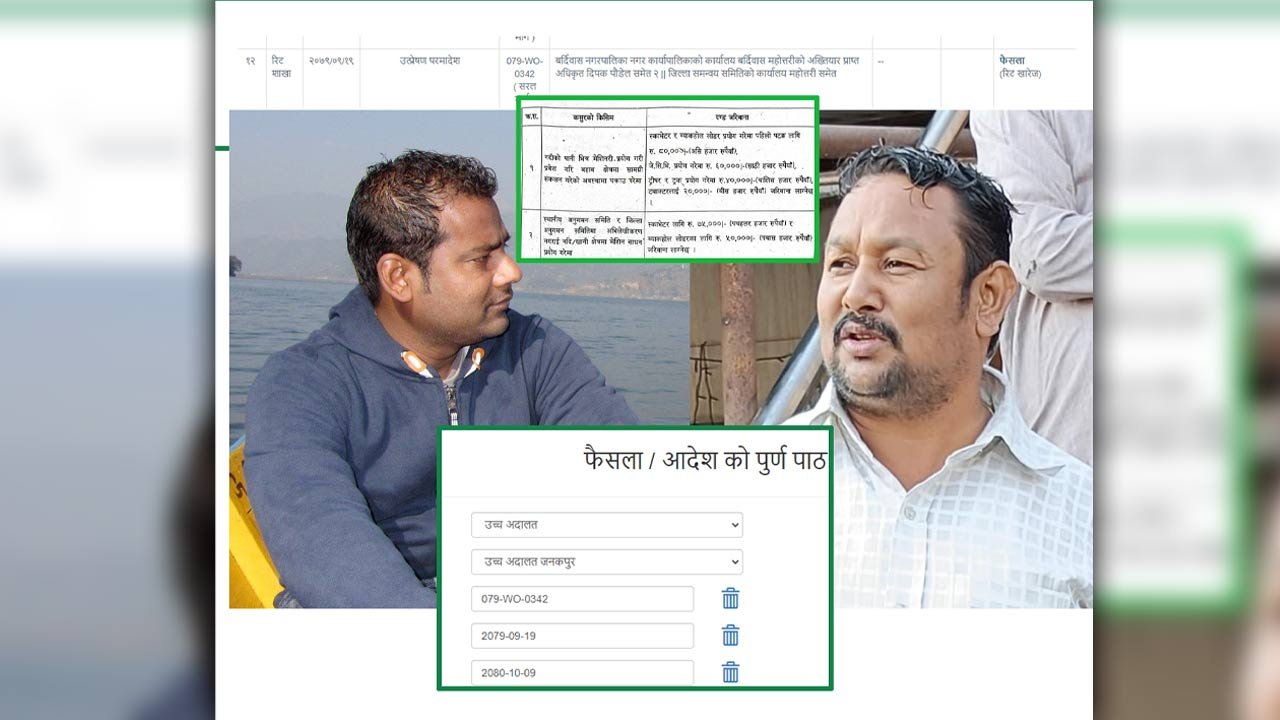Click the उत्प्रेषण परमादेश case type cell

point(429,61)
